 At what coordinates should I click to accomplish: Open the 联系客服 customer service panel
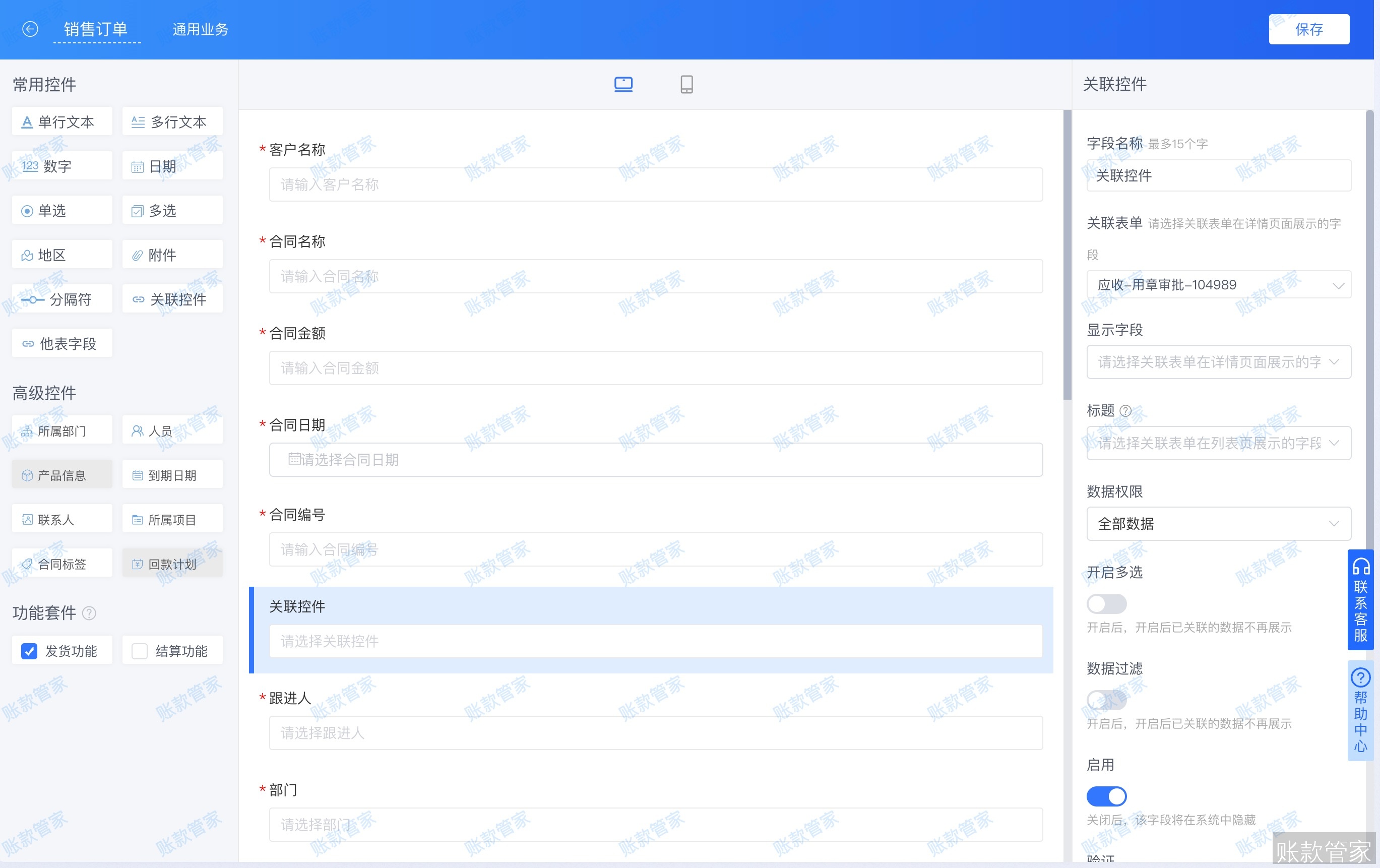[x=1360, y=601]
